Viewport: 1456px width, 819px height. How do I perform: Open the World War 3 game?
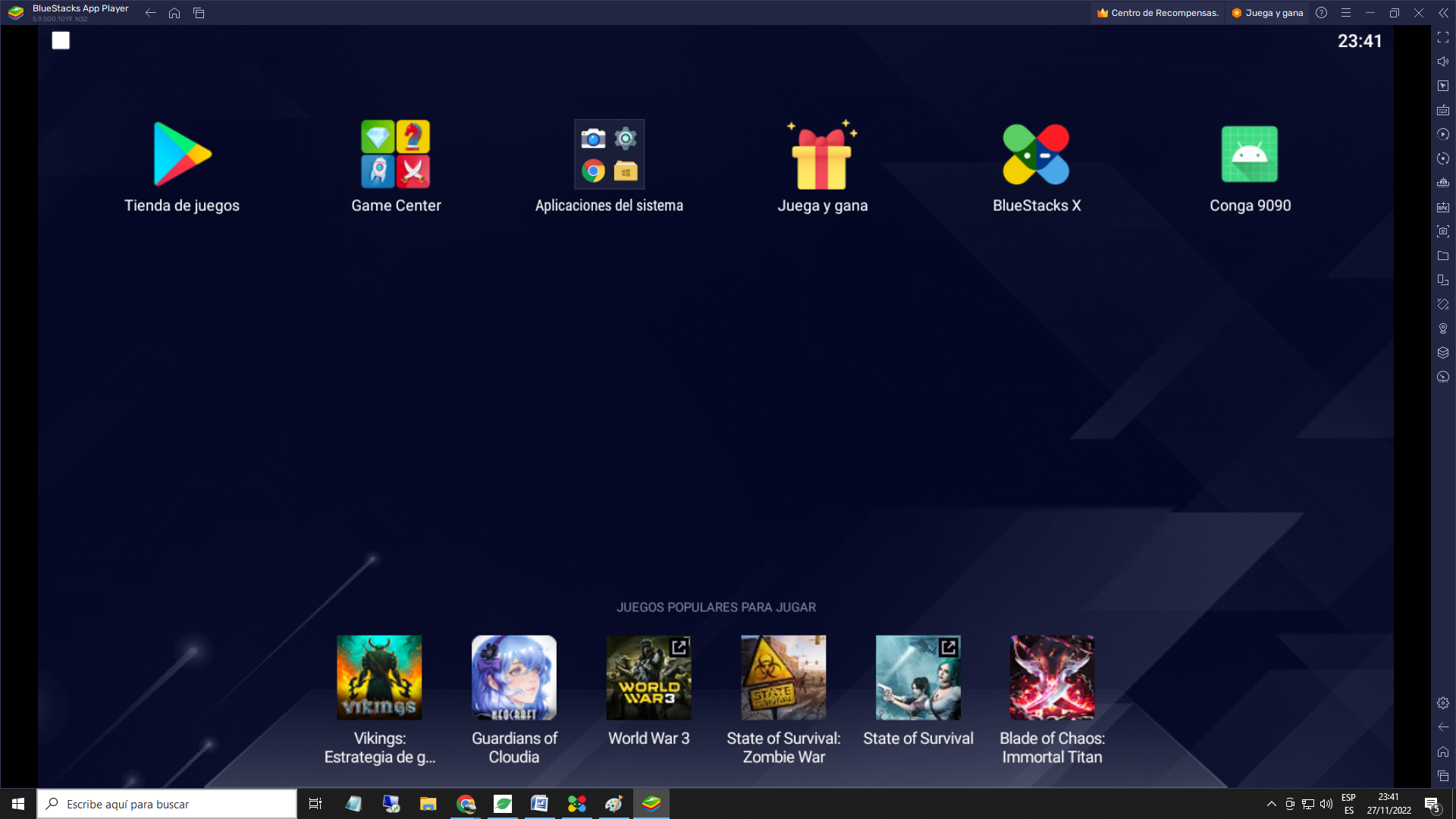tap(648, 677)
